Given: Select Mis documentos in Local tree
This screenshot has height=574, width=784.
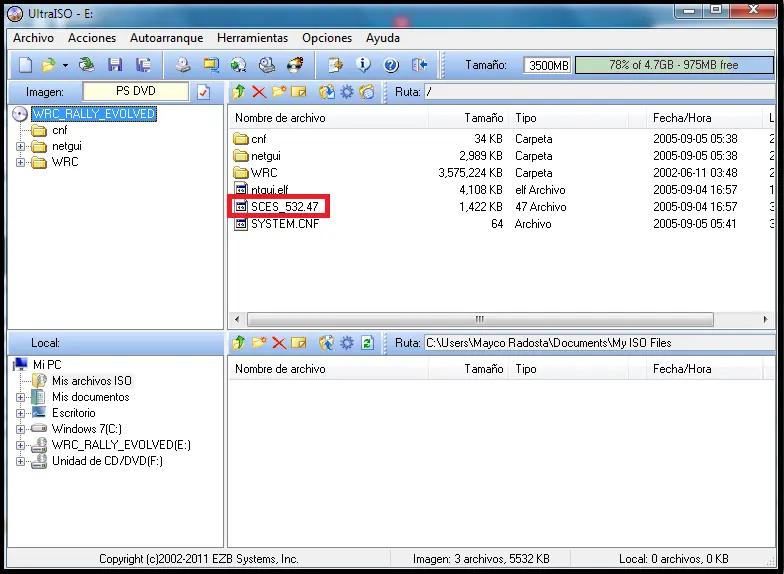Looking at the screenshot, I should click(x=90, y=397).
